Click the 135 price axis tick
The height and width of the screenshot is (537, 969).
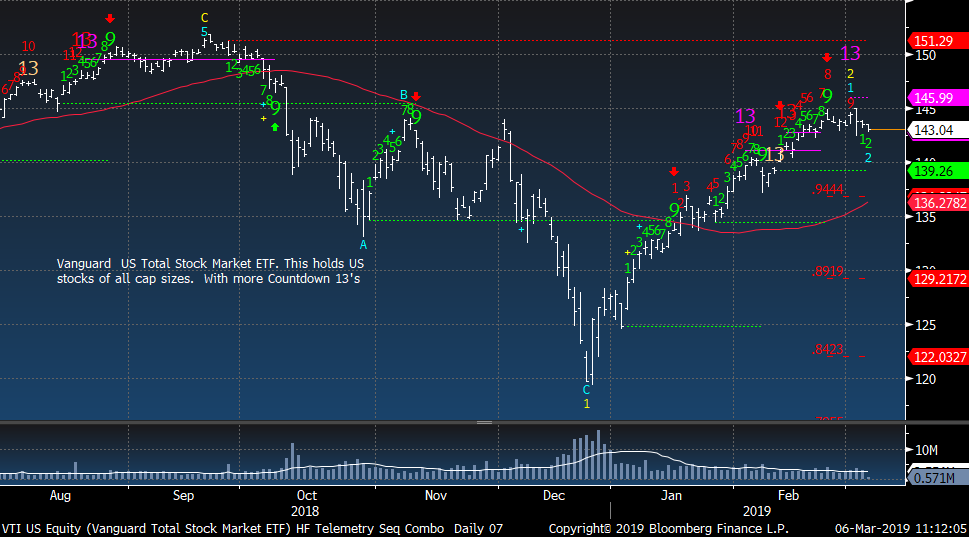[925, 218]
